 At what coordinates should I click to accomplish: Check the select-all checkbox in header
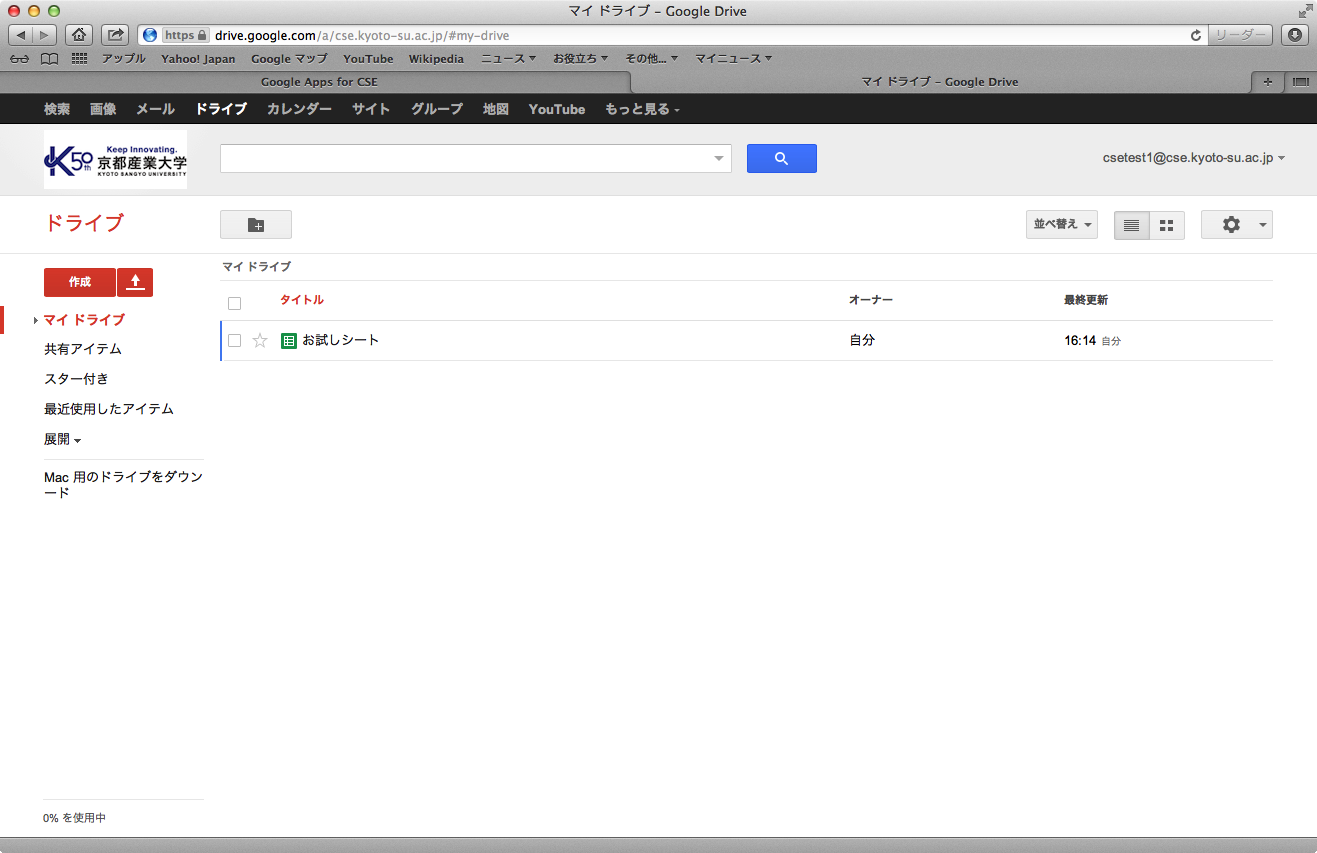(x=235, y=304)
